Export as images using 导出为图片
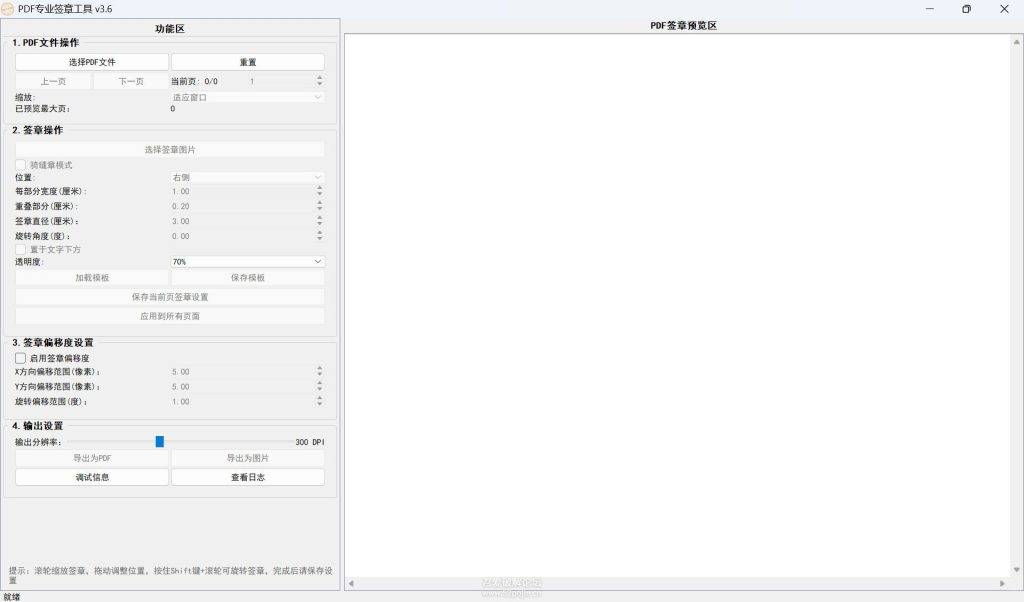Screen dimensions: 1024x602 246,457
